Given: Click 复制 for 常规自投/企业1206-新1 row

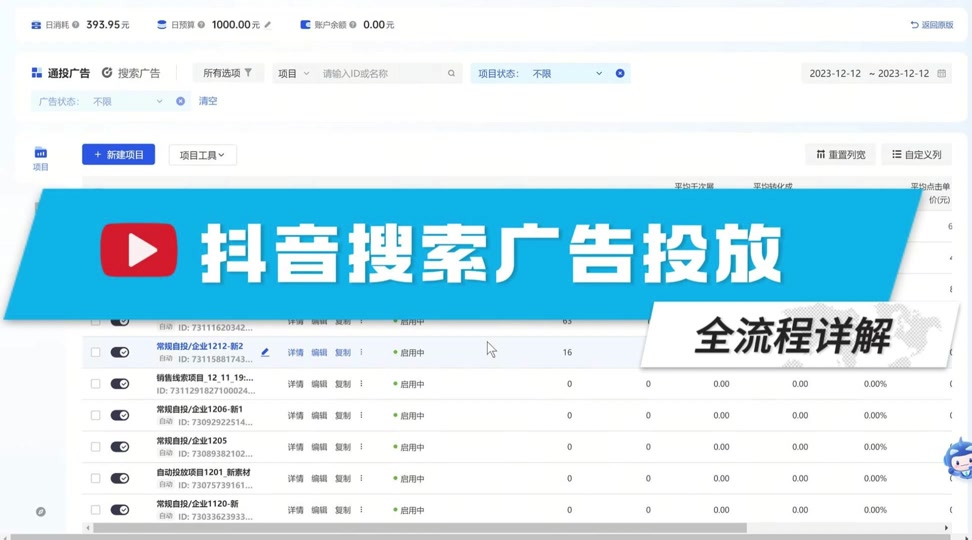Looking at the screenshot, I should click(x=343, y=415).
